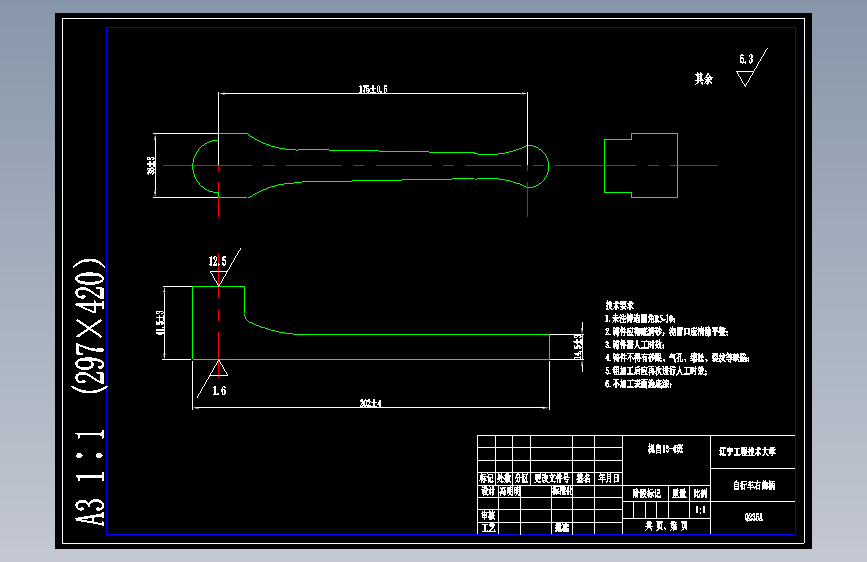Screen dimensions: 867x562
Task: Click the 处数 title block cell
Action: 504,478
